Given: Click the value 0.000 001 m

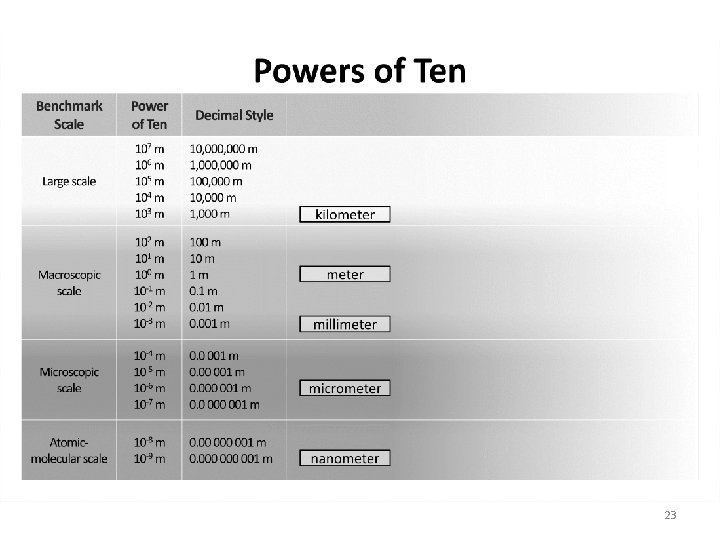Looking at the screenshot, I should [220, 388].
